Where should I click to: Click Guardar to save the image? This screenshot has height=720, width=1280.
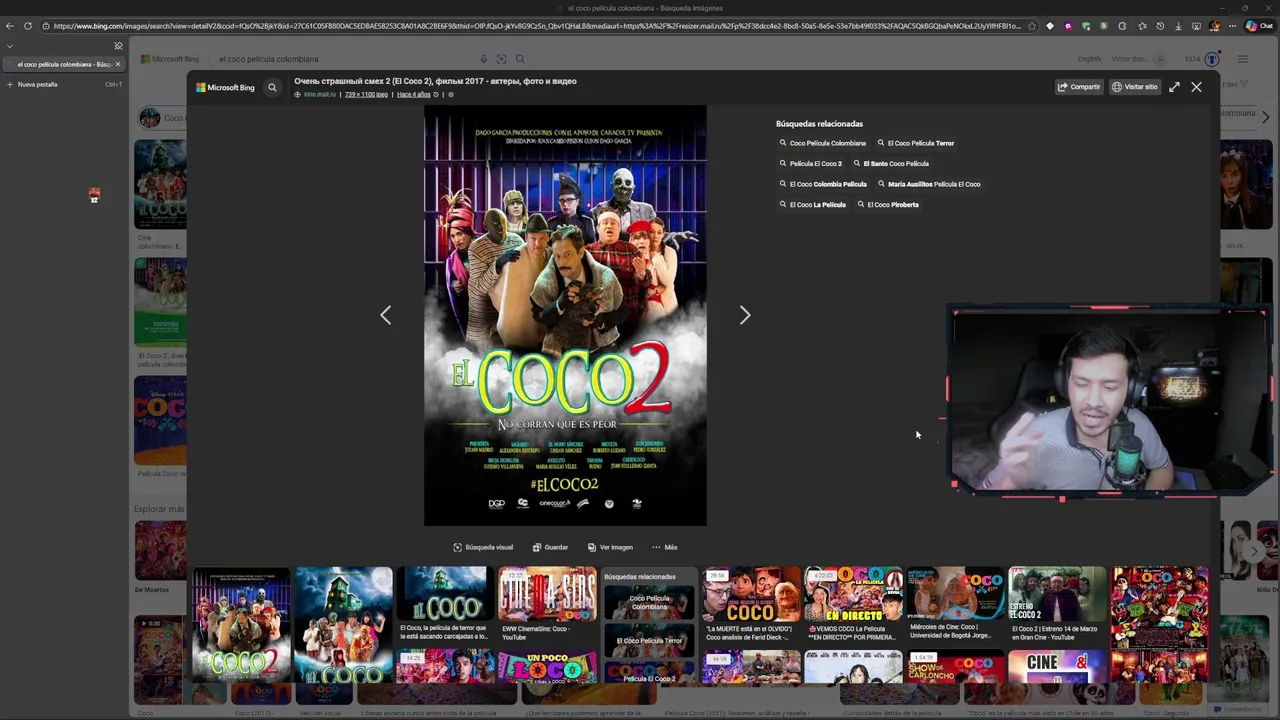[x=551, y=547]
